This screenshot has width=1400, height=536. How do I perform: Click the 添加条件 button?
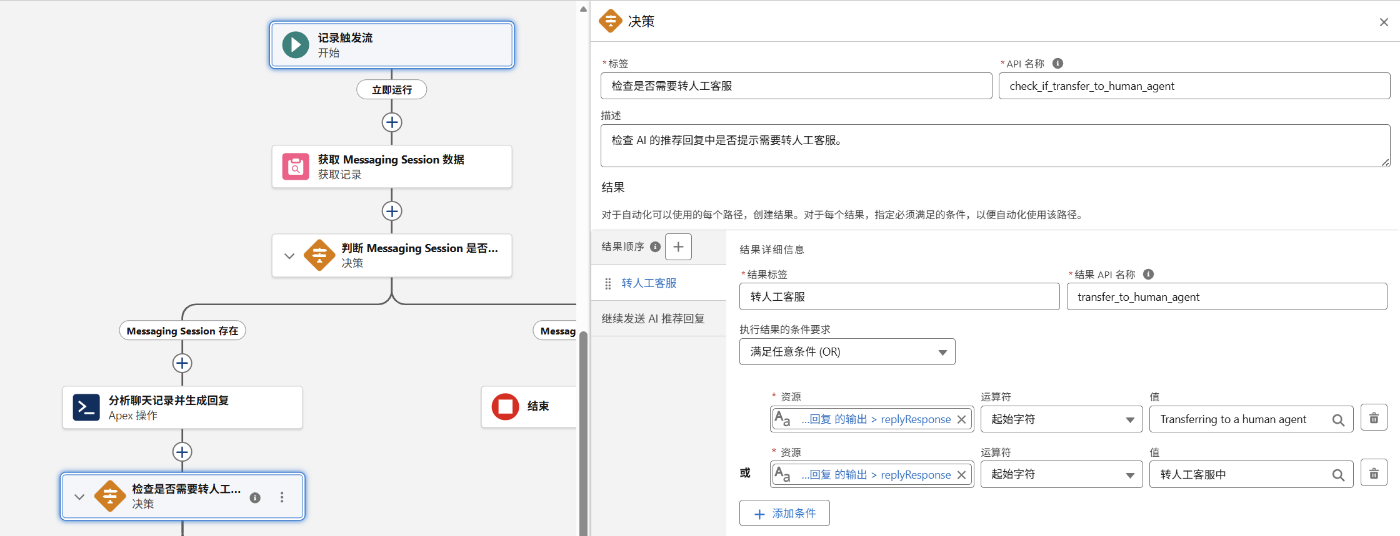click(x=784, y=513)
